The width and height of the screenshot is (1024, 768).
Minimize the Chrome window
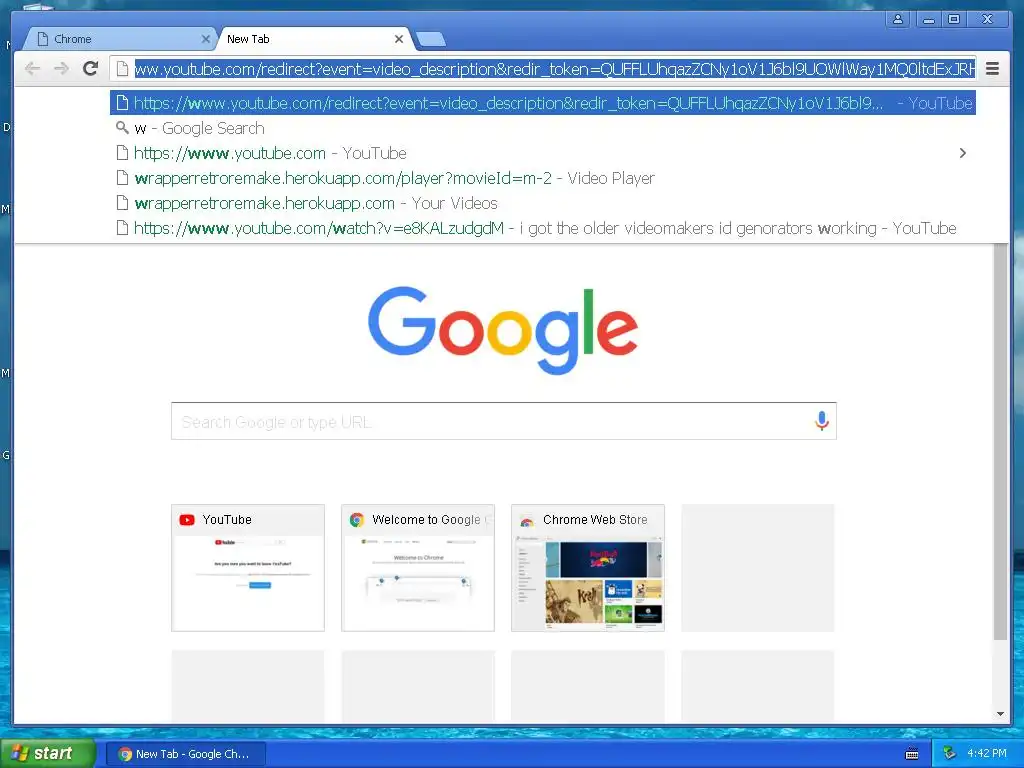pyautogui.click(x=928, y=19)
